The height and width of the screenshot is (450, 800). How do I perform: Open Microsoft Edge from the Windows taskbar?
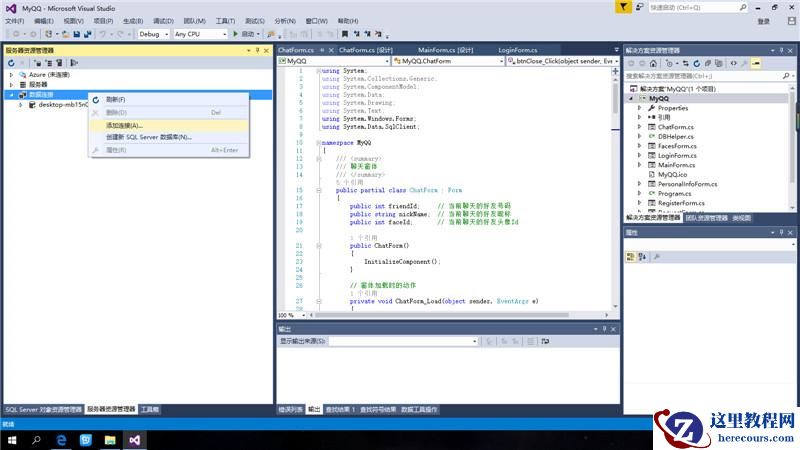pyautogui.click(x=61, y=439)
